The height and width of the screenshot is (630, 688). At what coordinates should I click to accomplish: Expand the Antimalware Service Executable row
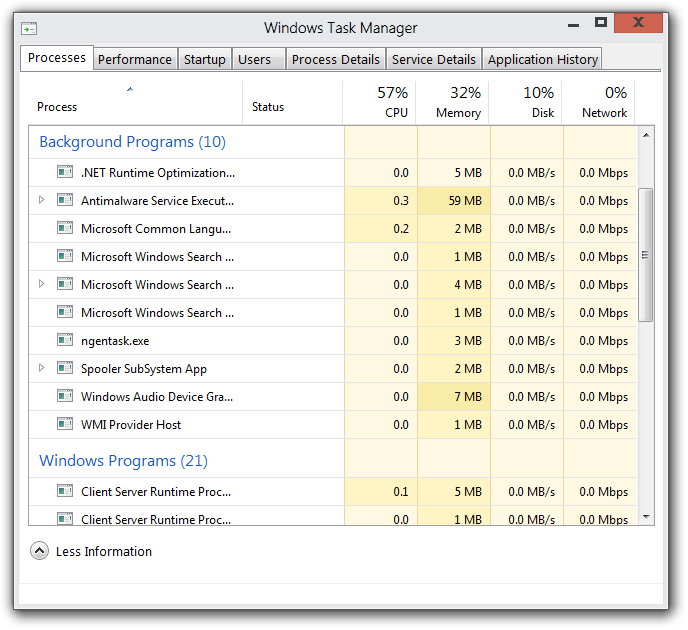click(x=41, y=200)
